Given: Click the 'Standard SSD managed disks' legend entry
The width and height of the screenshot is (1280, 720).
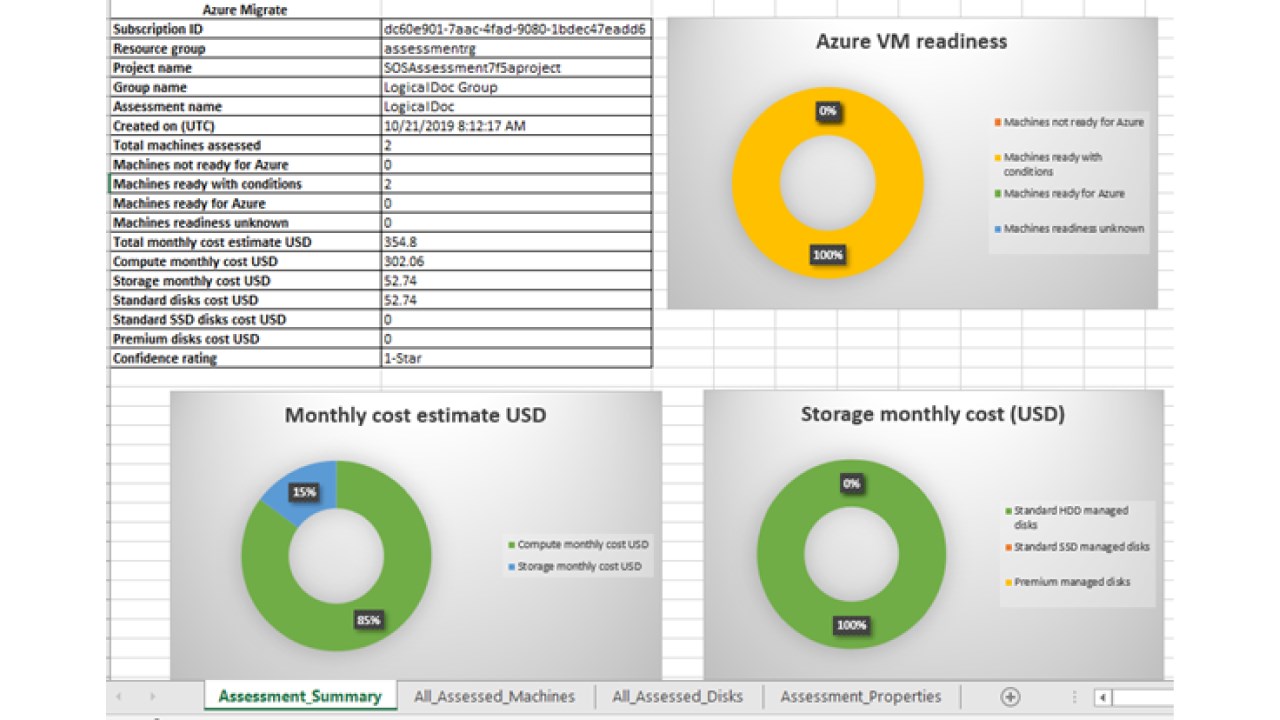Looking at the screenshot, I should click(x=1077, y=547).
